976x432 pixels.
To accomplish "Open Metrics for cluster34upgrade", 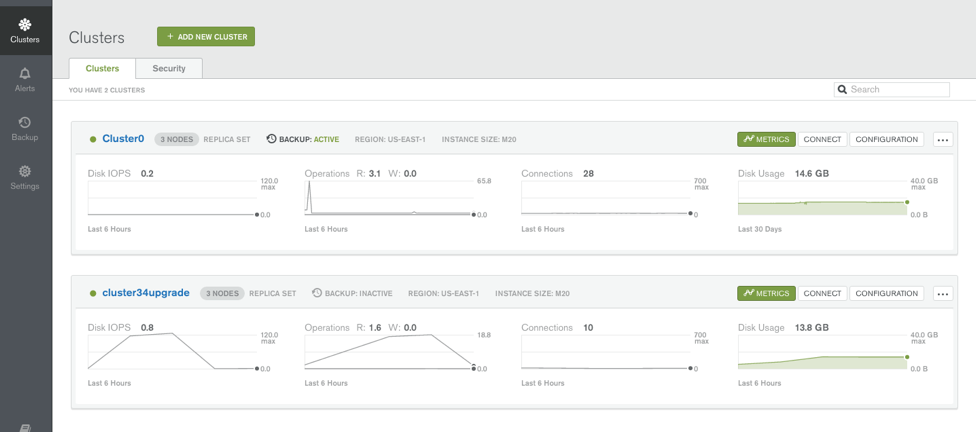I will point(766,293).
